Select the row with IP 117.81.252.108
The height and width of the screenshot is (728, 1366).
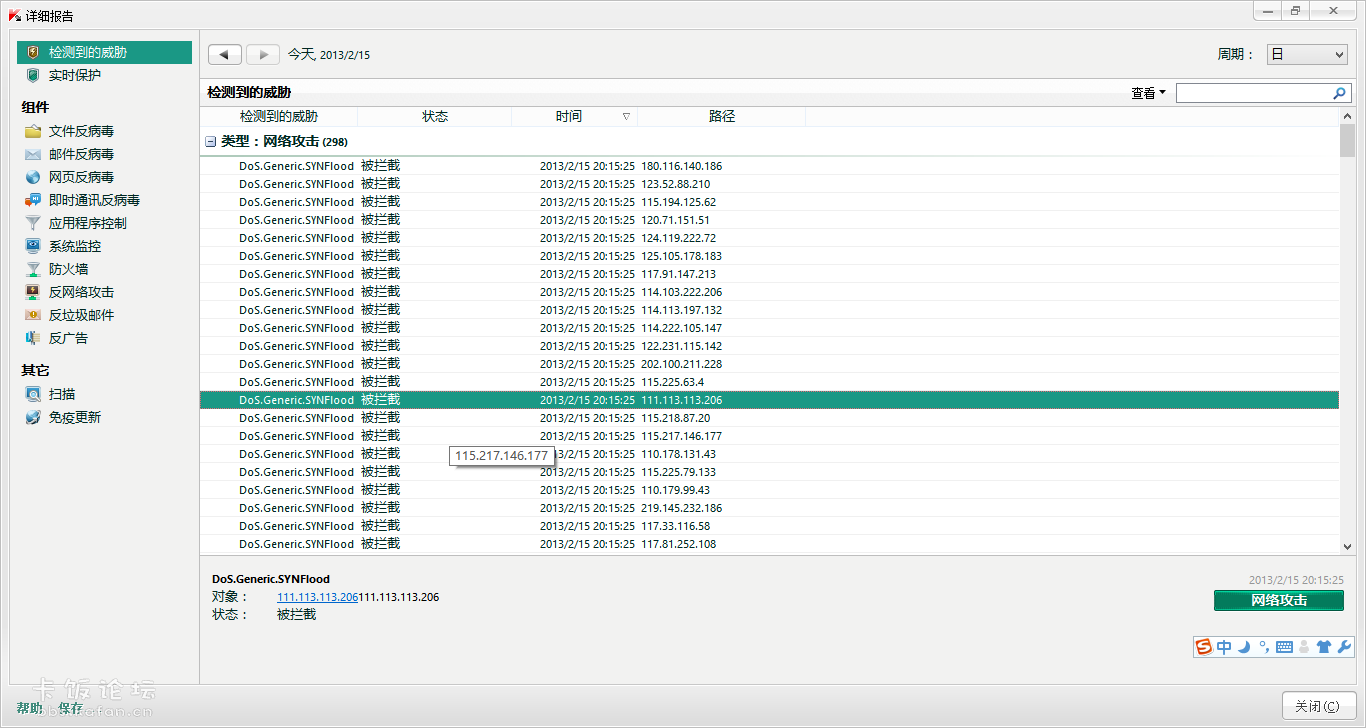coord(770,544)
